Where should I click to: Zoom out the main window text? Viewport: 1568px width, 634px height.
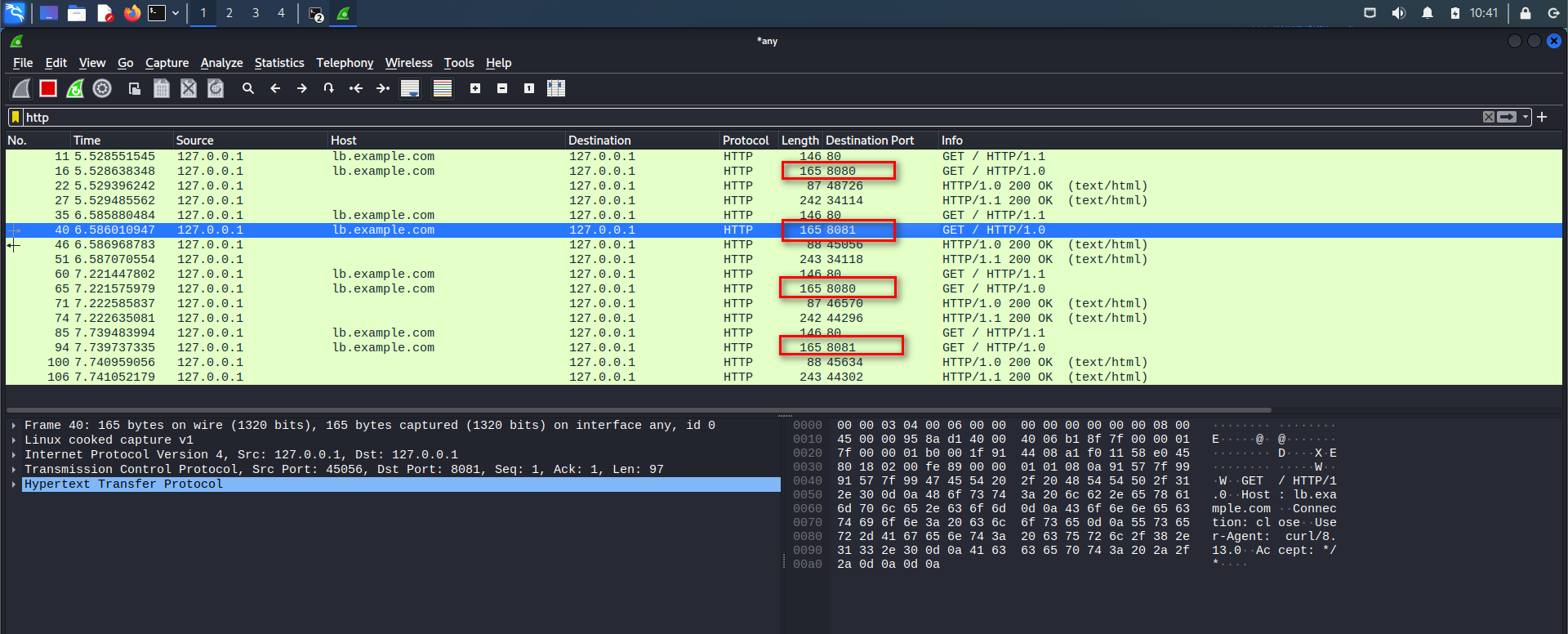(x=502, y=88)
